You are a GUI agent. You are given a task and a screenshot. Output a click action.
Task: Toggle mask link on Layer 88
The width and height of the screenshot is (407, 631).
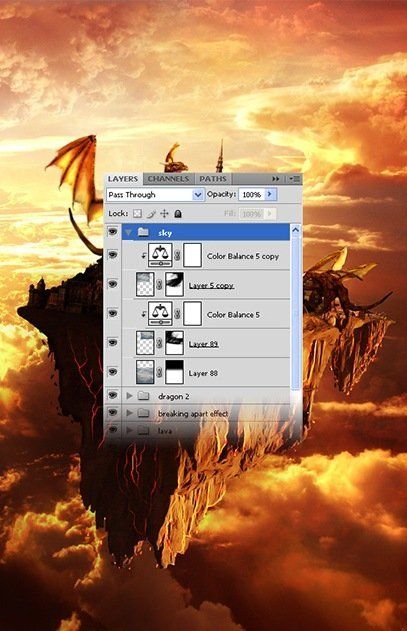click(159, 372)
